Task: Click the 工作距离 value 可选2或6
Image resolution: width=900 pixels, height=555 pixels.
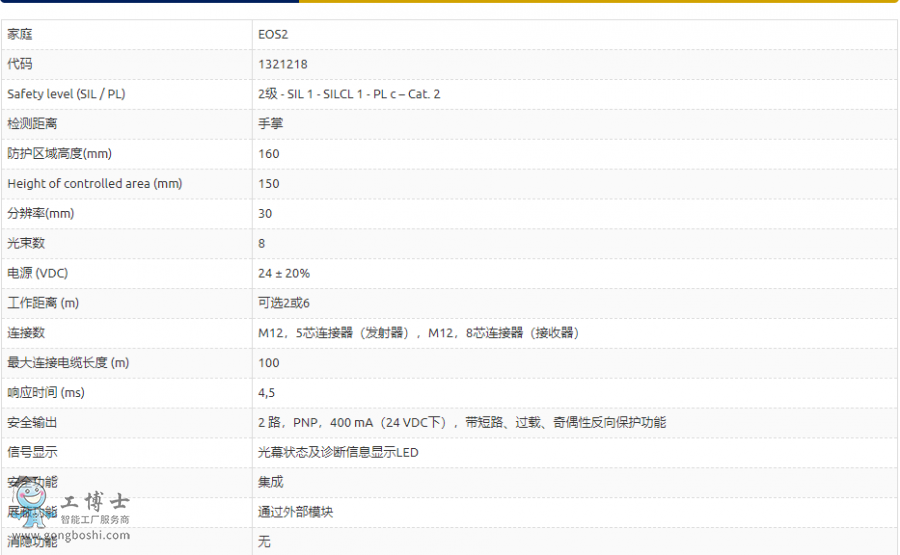Action: point(284,303)
